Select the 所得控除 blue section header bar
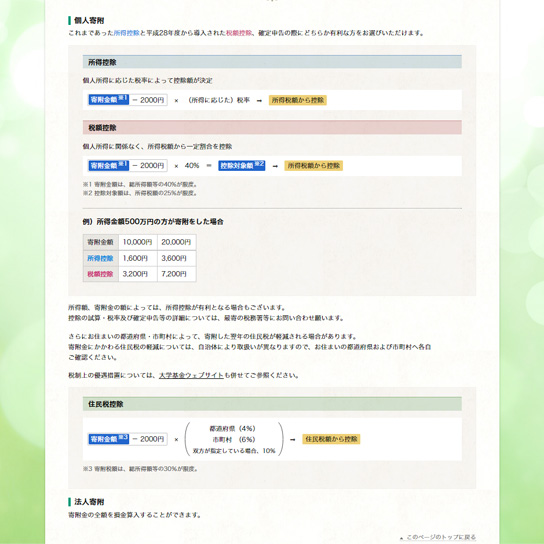 272,62
